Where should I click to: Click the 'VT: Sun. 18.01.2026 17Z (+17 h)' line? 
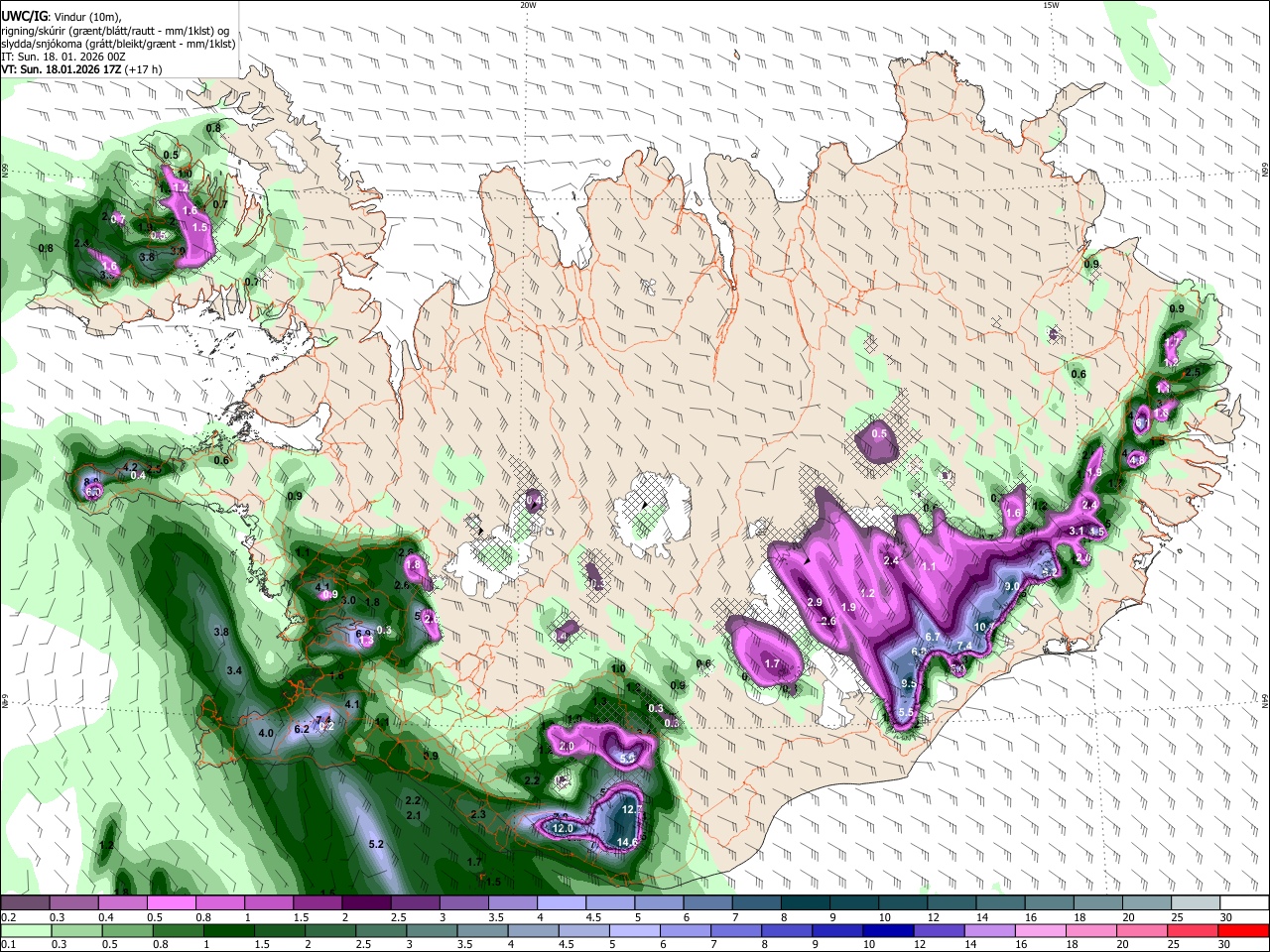tap(81, 69)
